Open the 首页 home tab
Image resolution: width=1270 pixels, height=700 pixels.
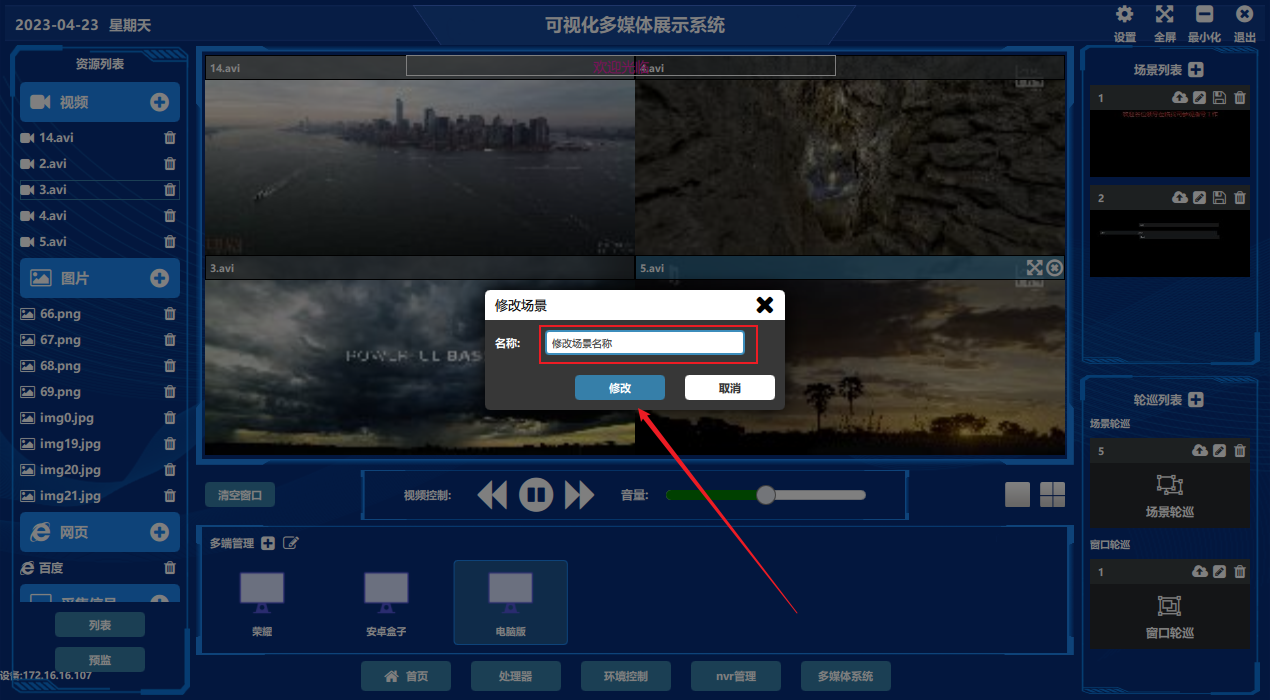tap(406, 676)
